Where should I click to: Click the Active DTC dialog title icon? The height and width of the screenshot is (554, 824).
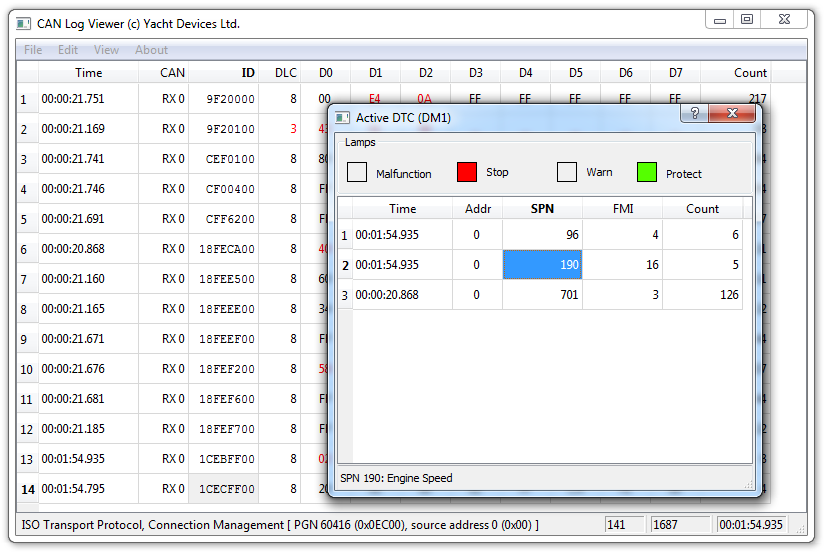coord(342,117)
